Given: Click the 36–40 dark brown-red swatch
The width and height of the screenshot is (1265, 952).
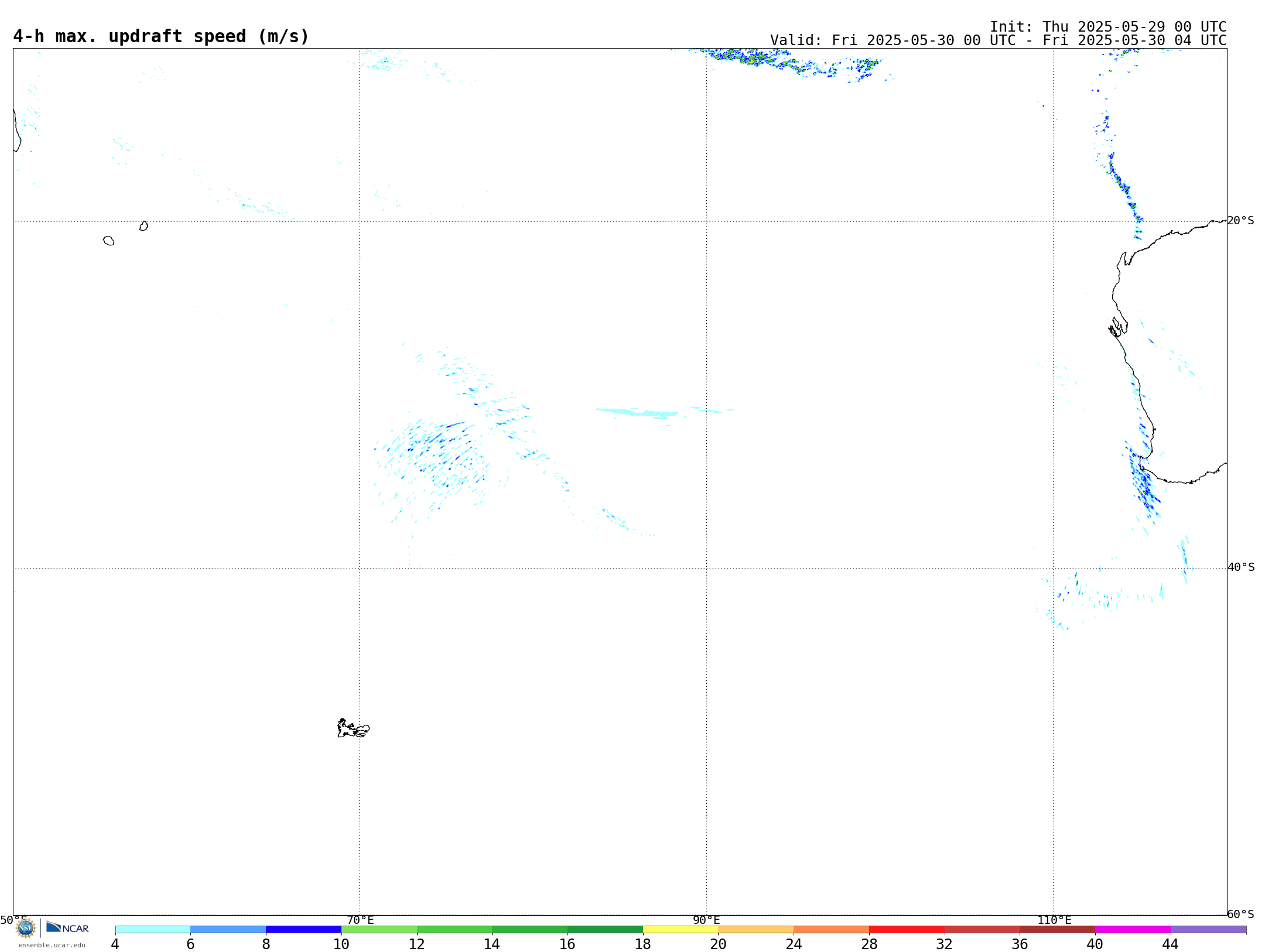Looking at the screenshot, I should [1057, 929].
